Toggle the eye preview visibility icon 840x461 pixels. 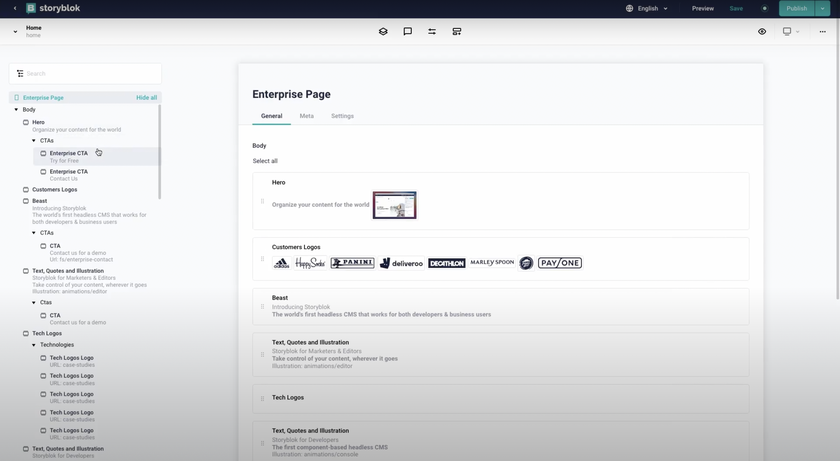coord(762,32)
